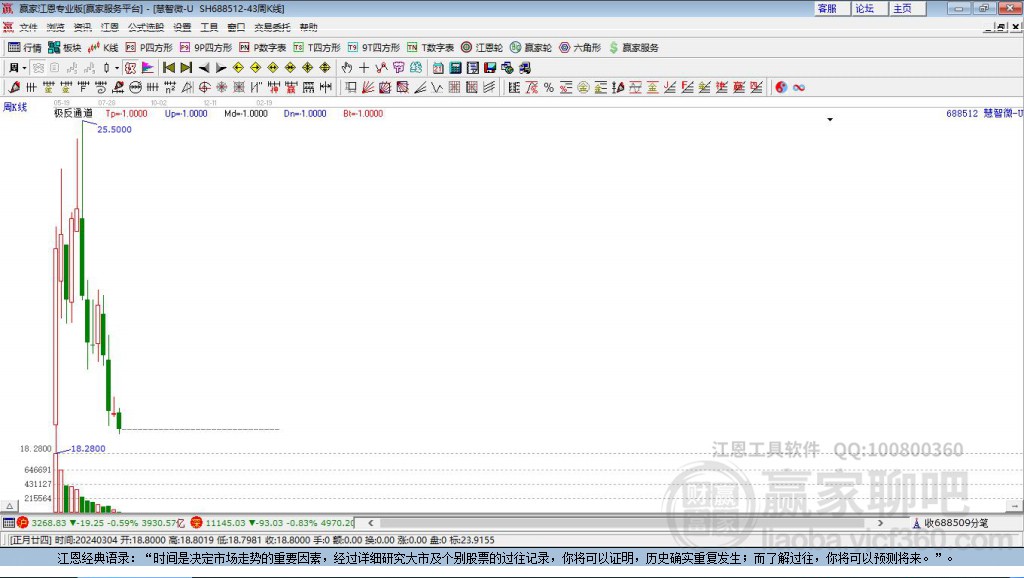Click the 25.5000 high price label
The image size is (1024, 578).
click(114, 129)
